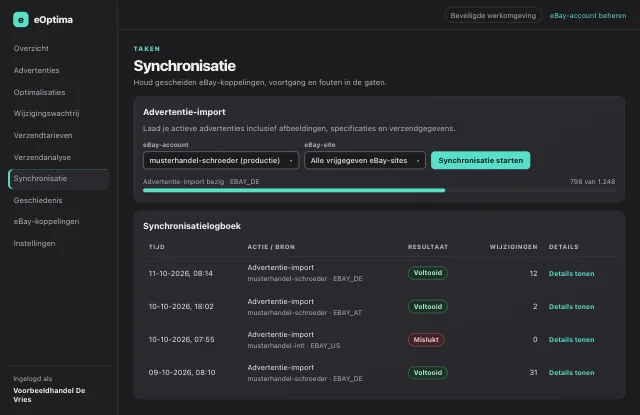Click the Mislukt result badge
The image size is (640, 415).
426,340
